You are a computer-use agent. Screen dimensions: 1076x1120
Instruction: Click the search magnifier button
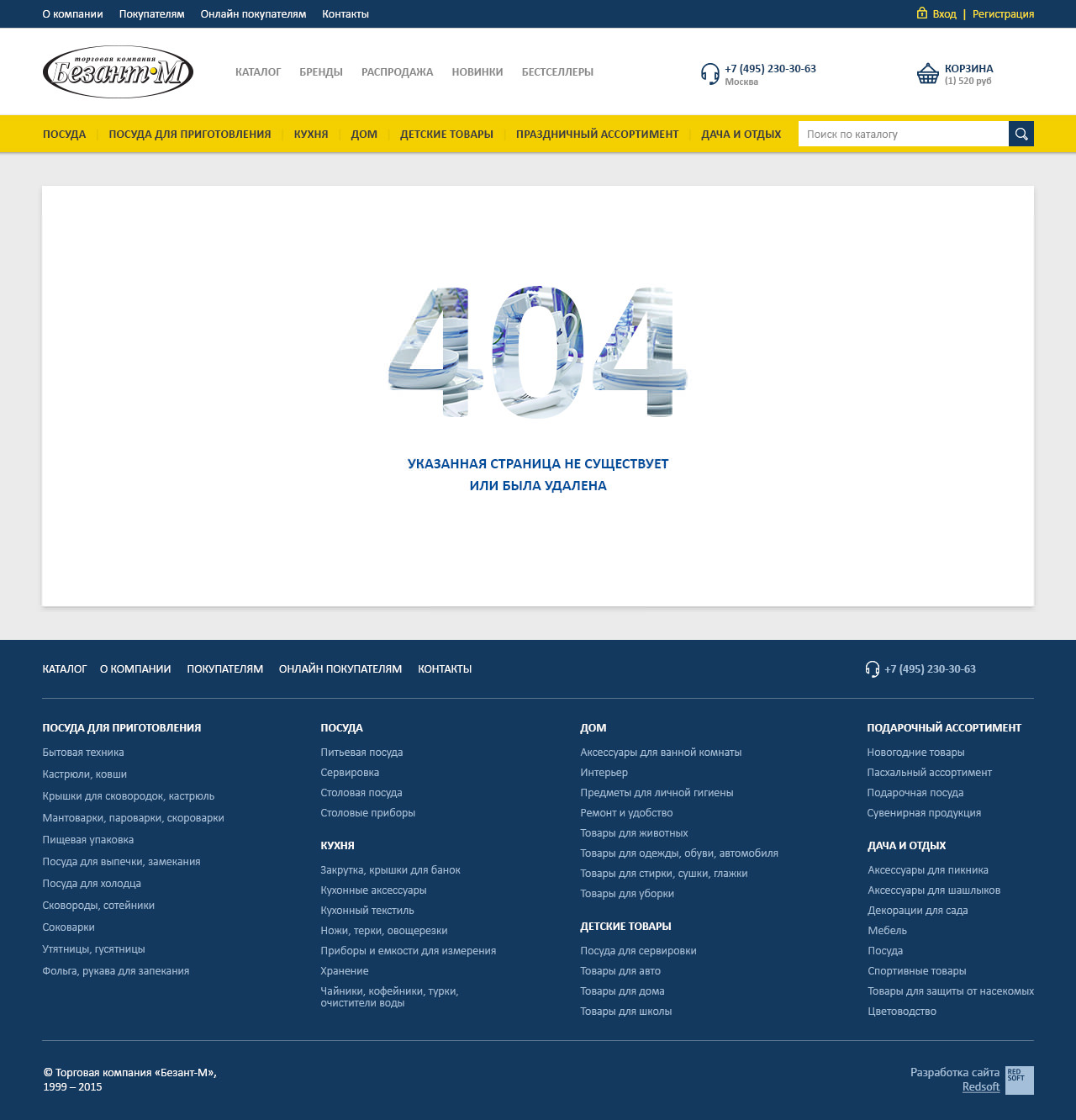pyautogui.click(x=1021, y=134)
